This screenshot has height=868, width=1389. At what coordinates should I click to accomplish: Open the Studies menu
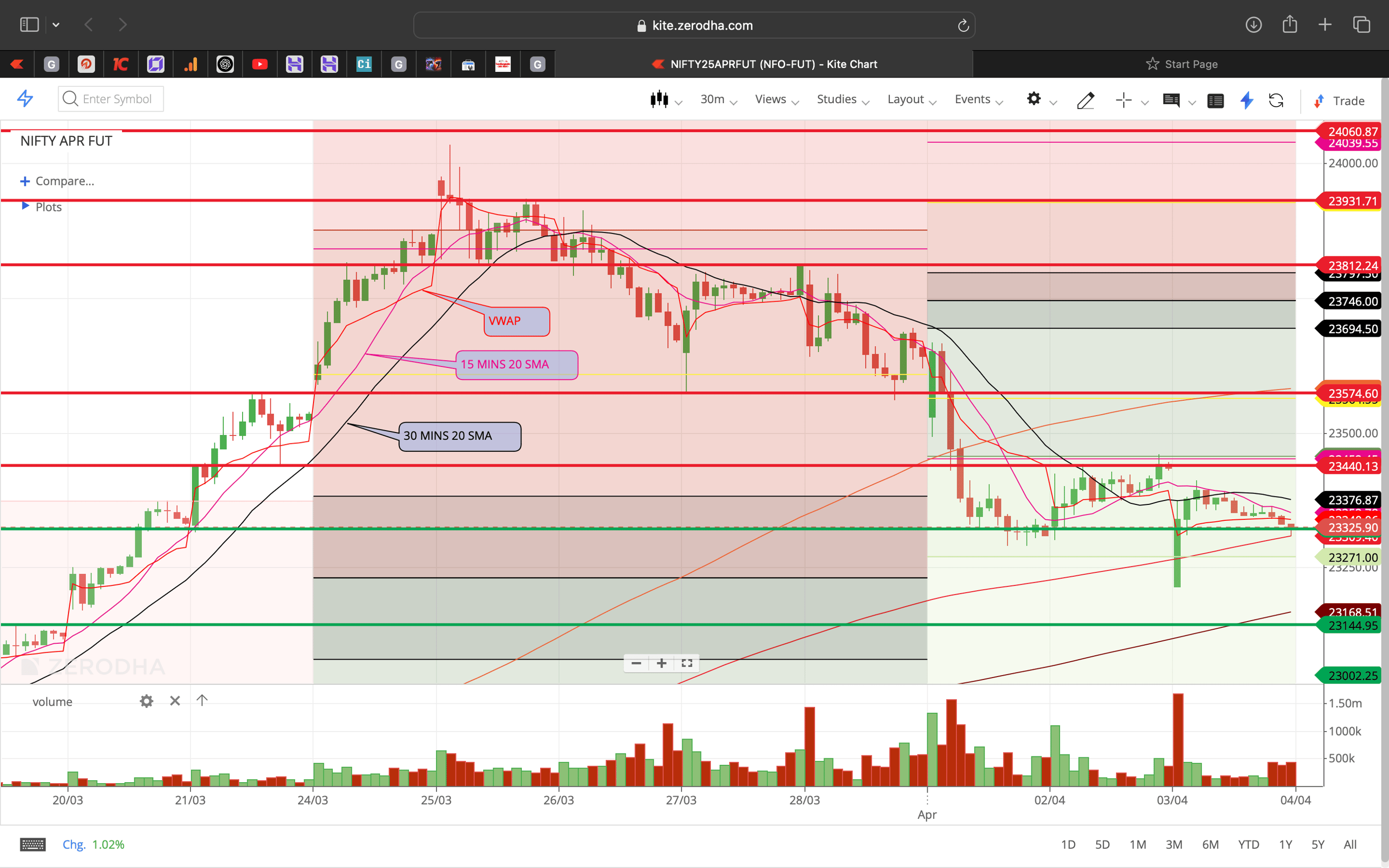[836, 99]
